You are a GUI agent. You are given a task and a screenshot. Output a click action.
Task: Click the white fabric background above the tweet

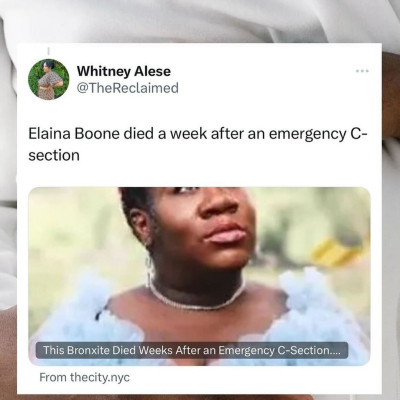[200, 20]
